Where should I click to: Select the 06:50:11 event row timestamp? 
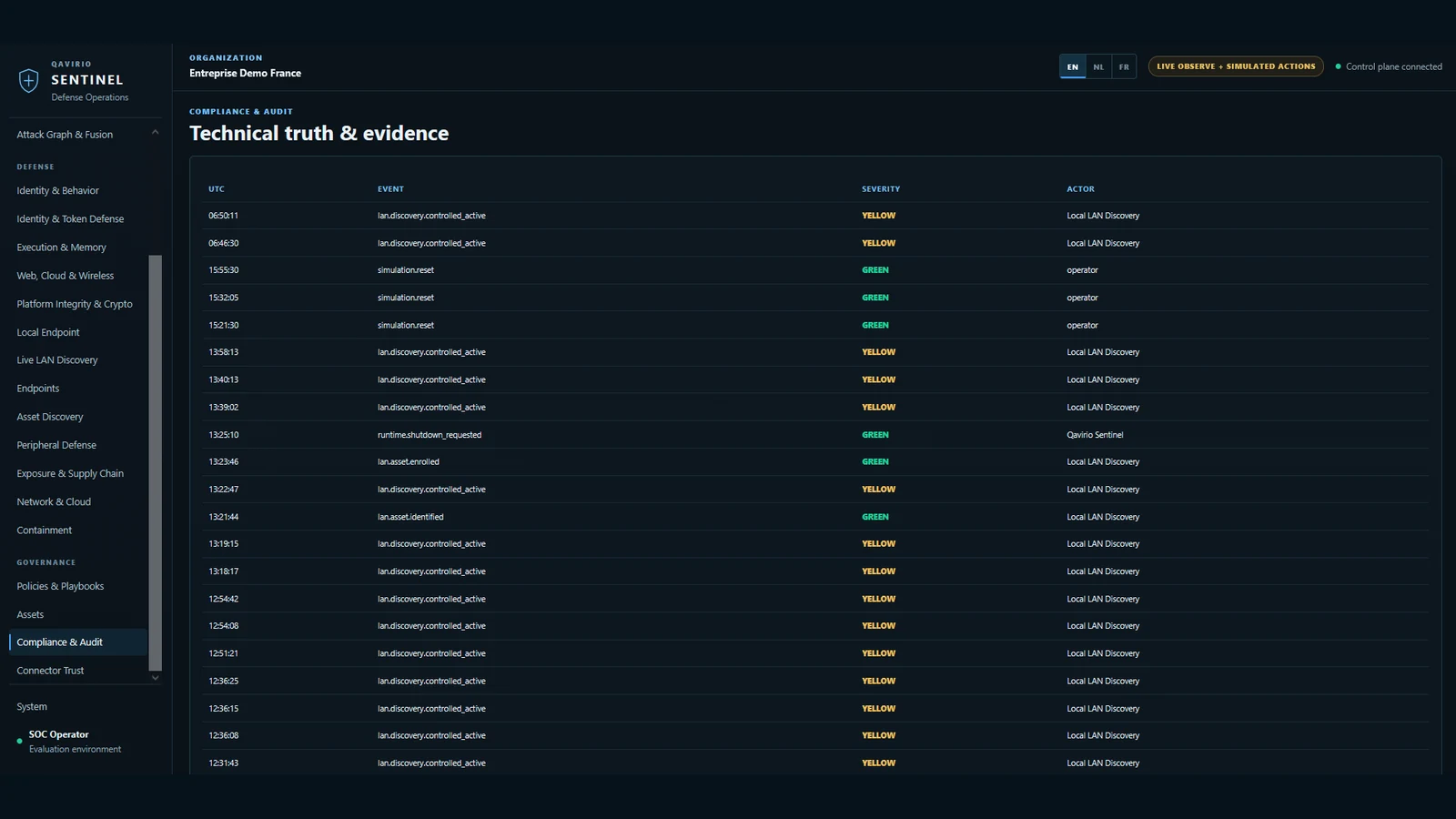(224, 216)
